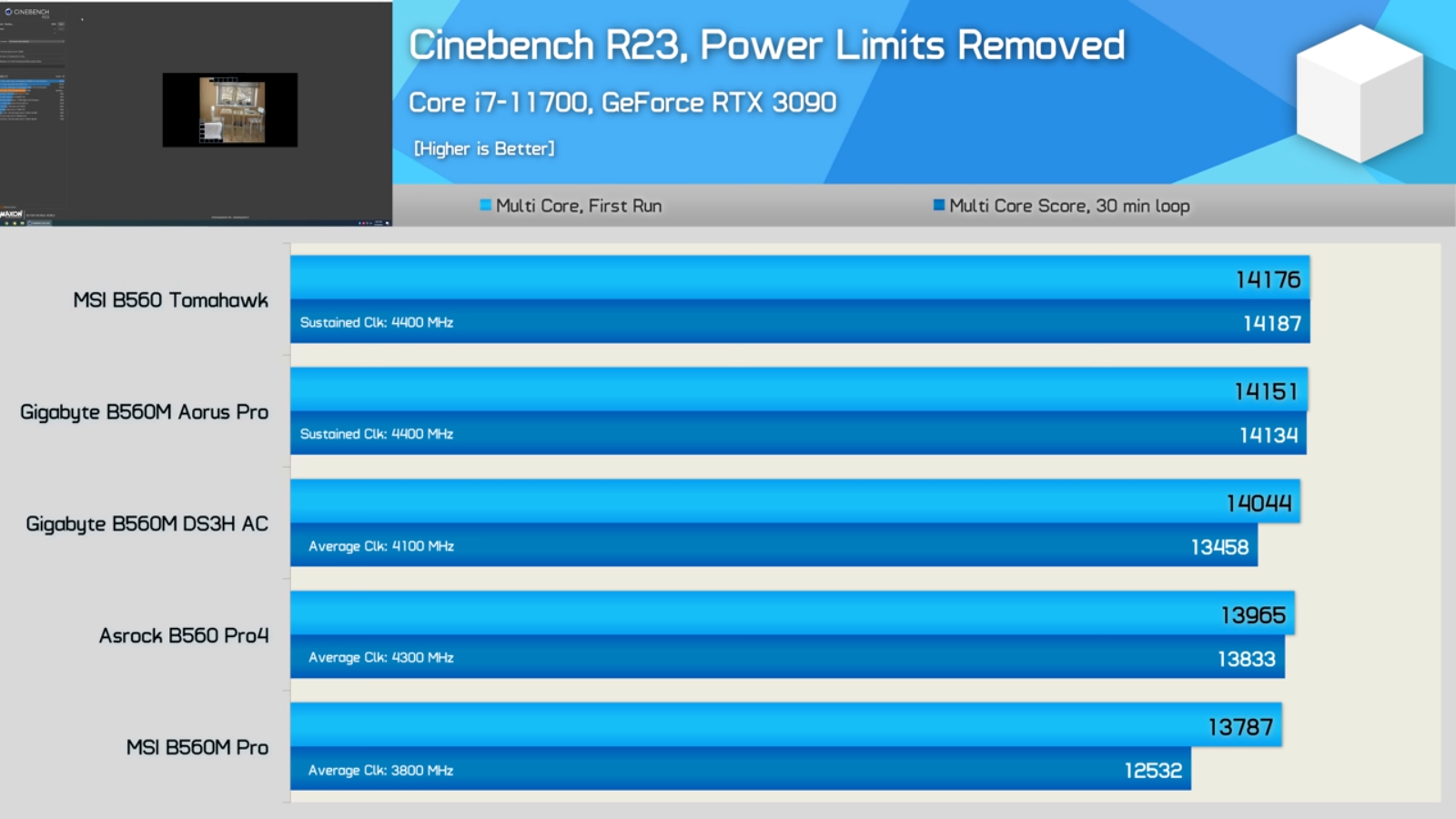Select the MSI B560M Pro label
The image size is (1456, 819).
coord(197,748)
